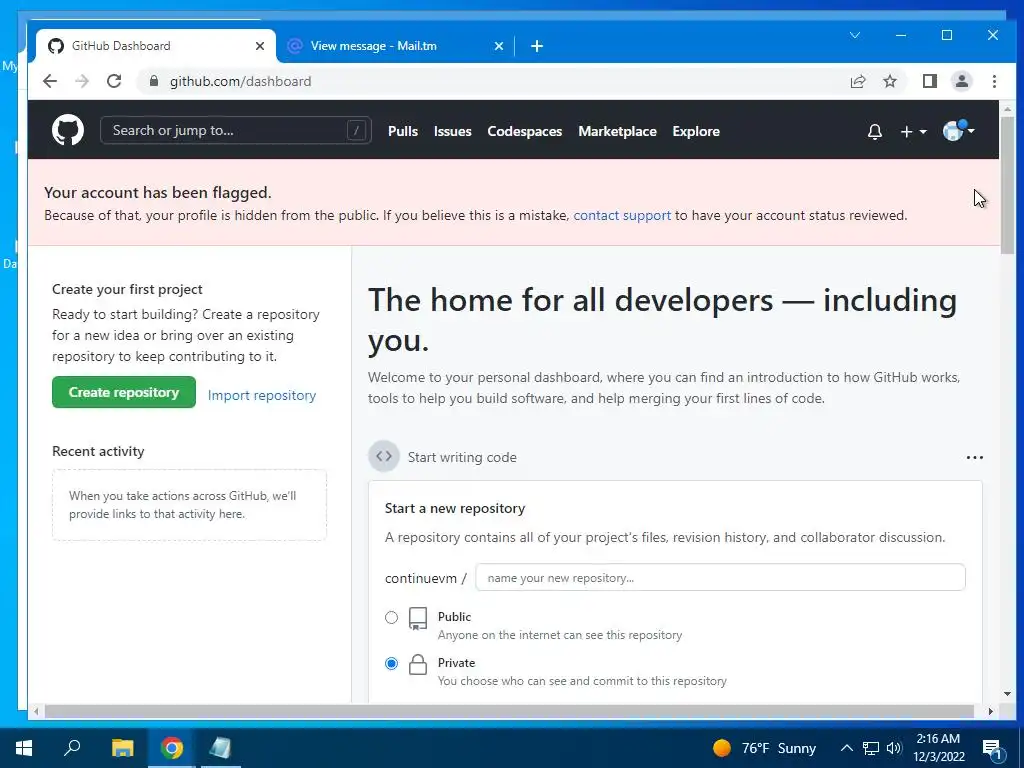The image size is (1024, 768).
Task: Click the address bar URL
Action: pos(240,81)
